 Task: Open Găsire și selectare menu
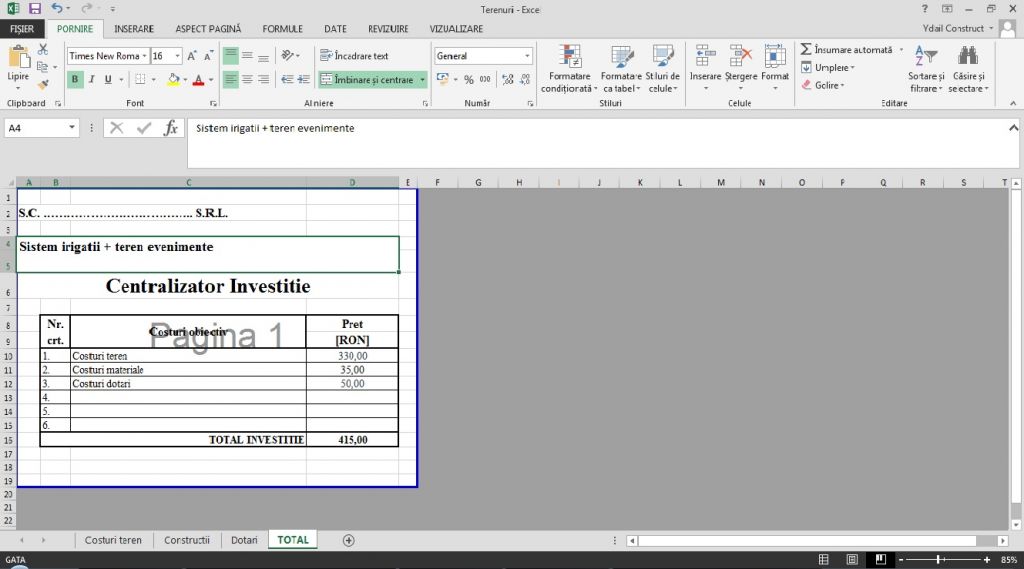click(968, 69)
